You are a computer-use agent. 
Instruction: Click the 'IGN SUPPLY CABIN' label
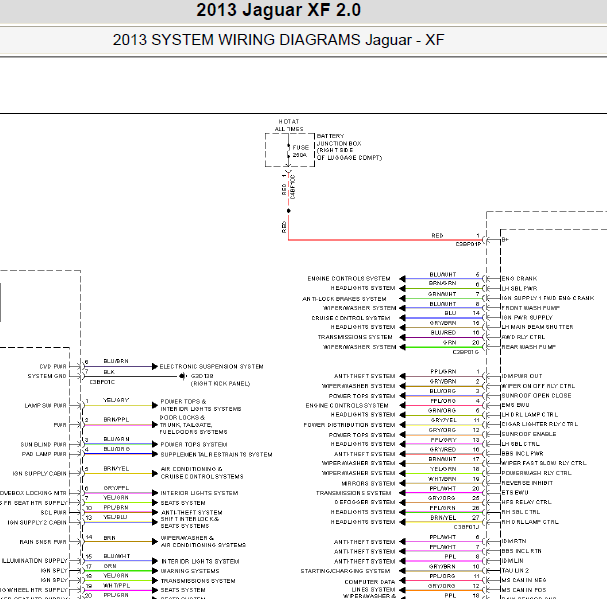pos(39,474)
